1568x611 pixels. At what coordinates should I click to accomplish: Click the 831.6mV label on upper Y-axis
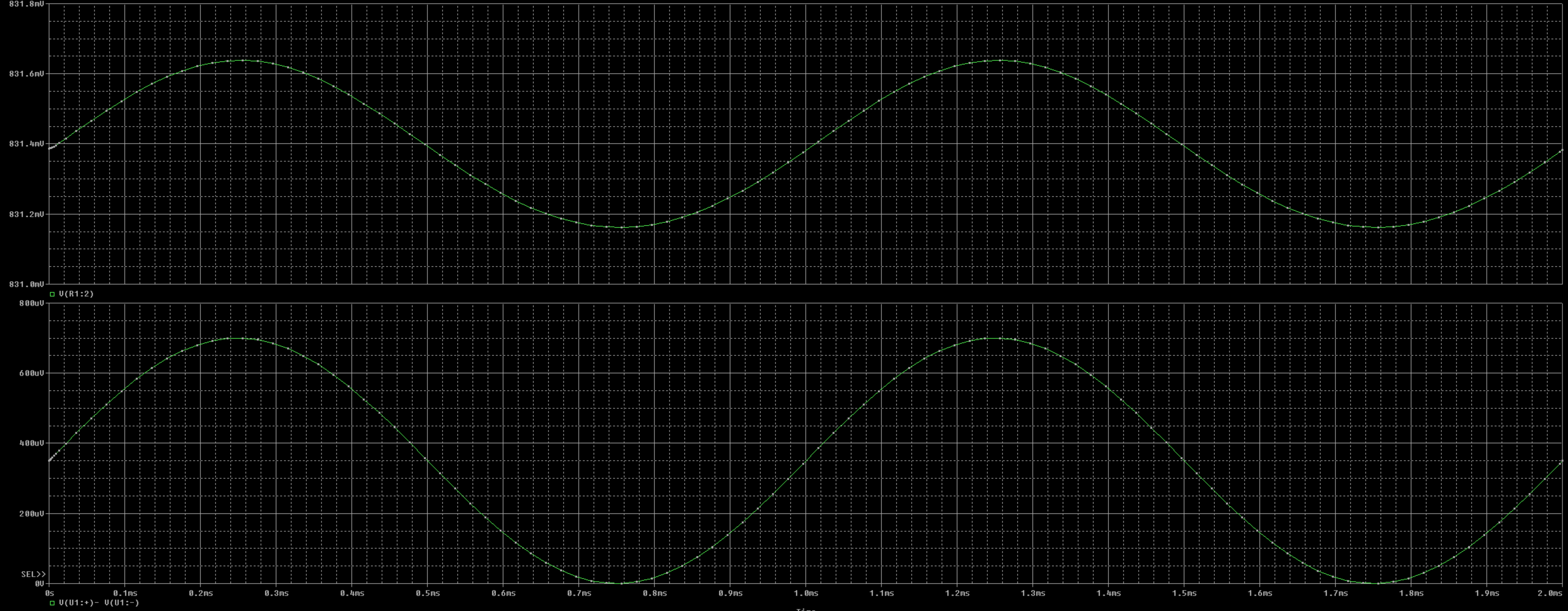click(26, 74)
